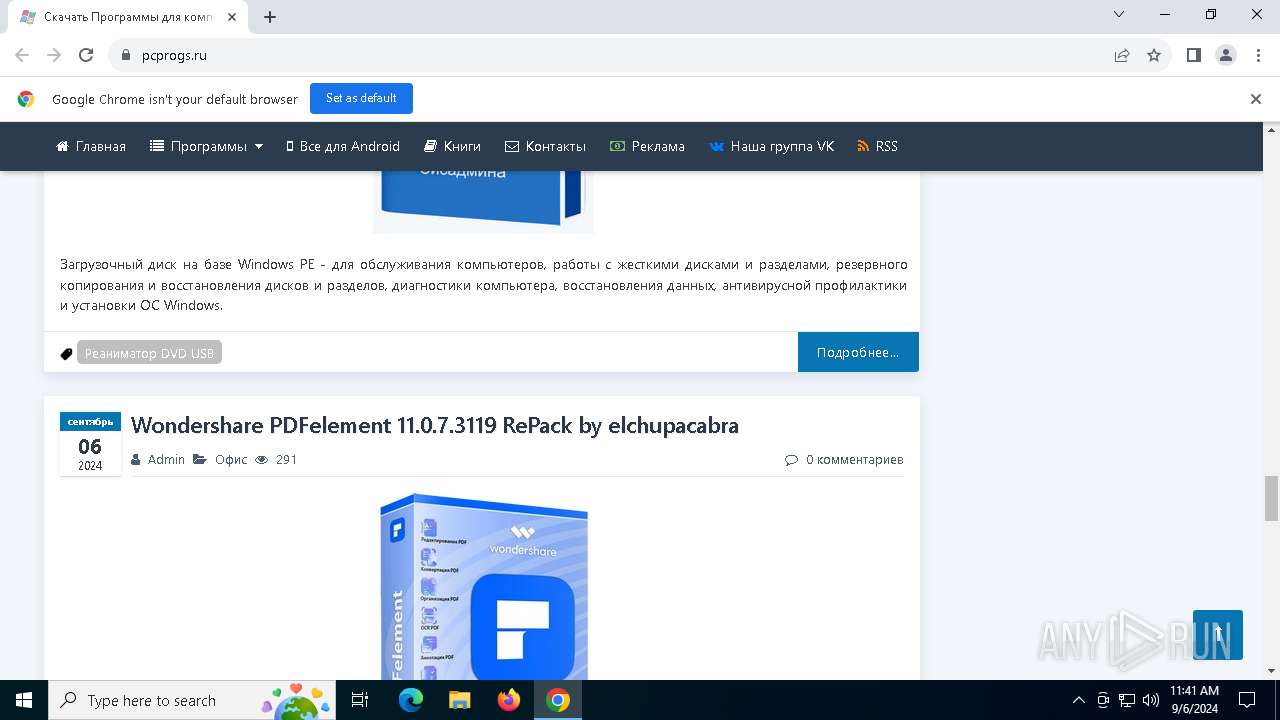Reload the page with the refresh icon
This screenshot has height=720, width=1280.
pos(86,55)
